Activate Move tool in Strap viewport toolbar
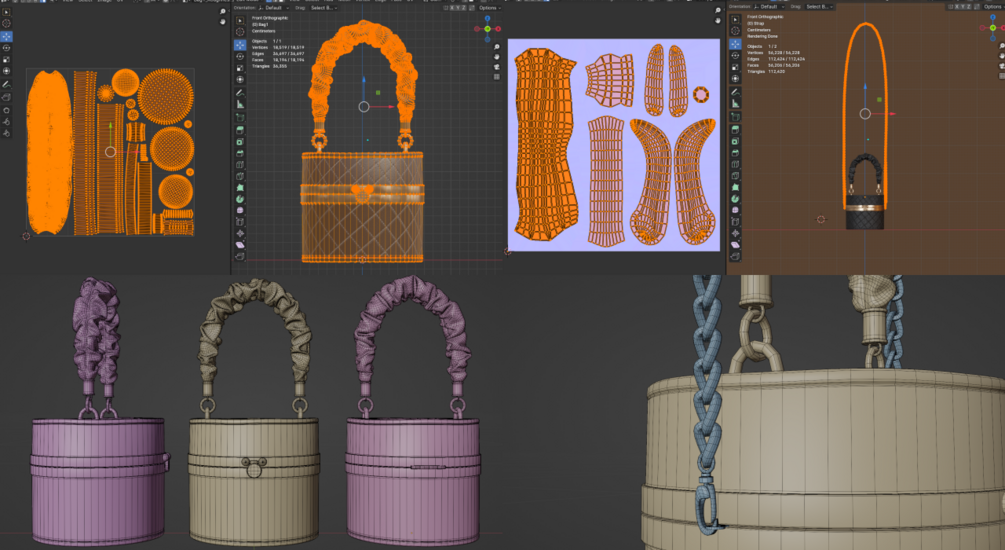Image resolution: width=1005 pixels, height=550 pixels. 735,44
